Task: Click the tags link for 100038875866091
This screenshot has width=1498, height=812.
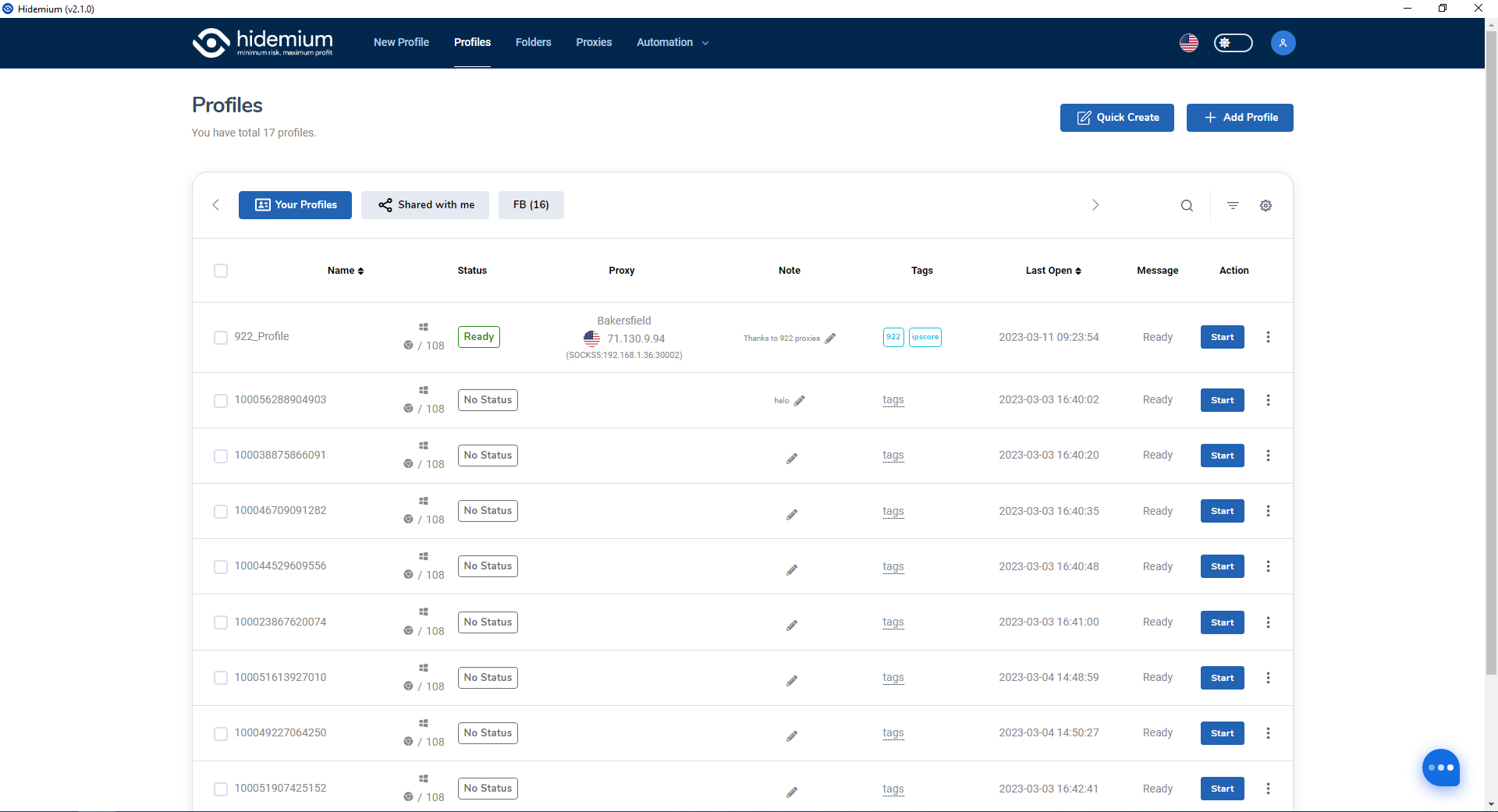Action: (893, 456)
